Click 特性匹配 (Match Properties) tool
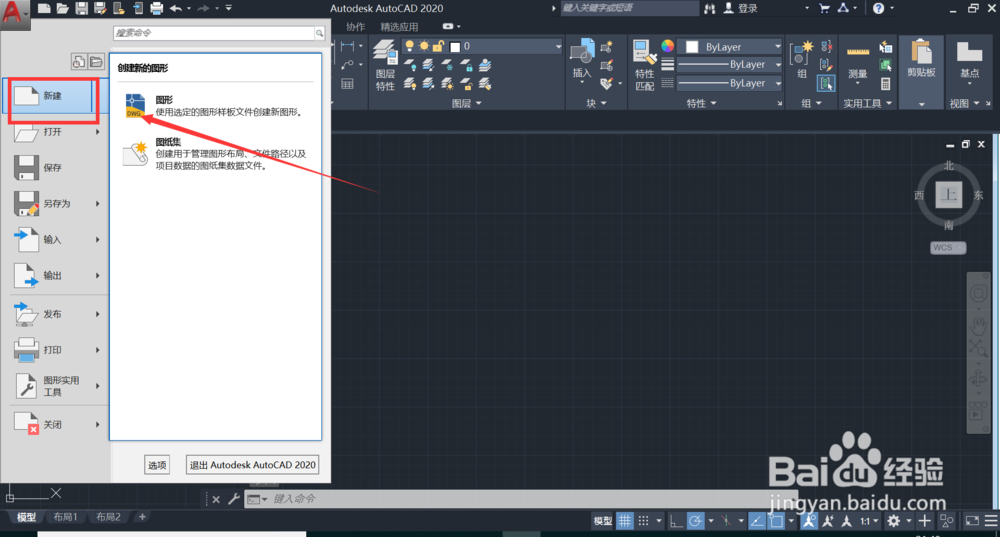 [644, 65]
